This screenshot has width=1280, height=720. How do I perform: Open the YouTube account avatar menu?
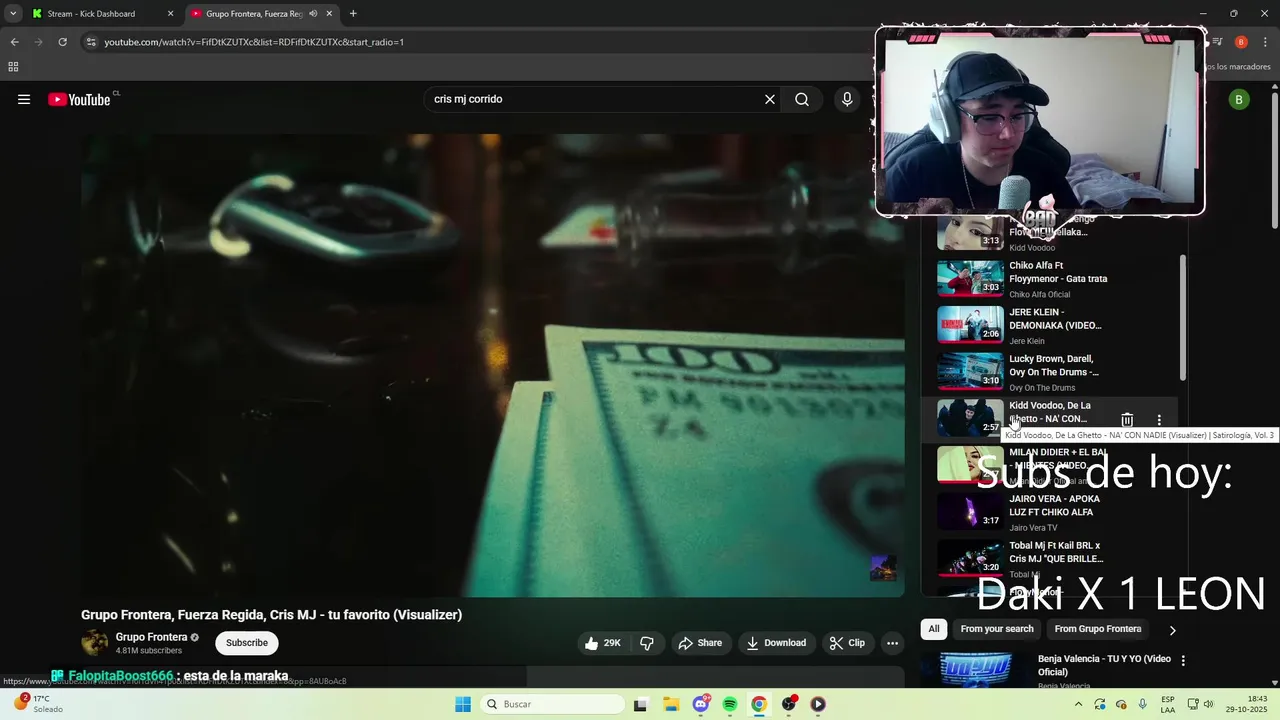pyautogui.click(x=1239, y=99)
